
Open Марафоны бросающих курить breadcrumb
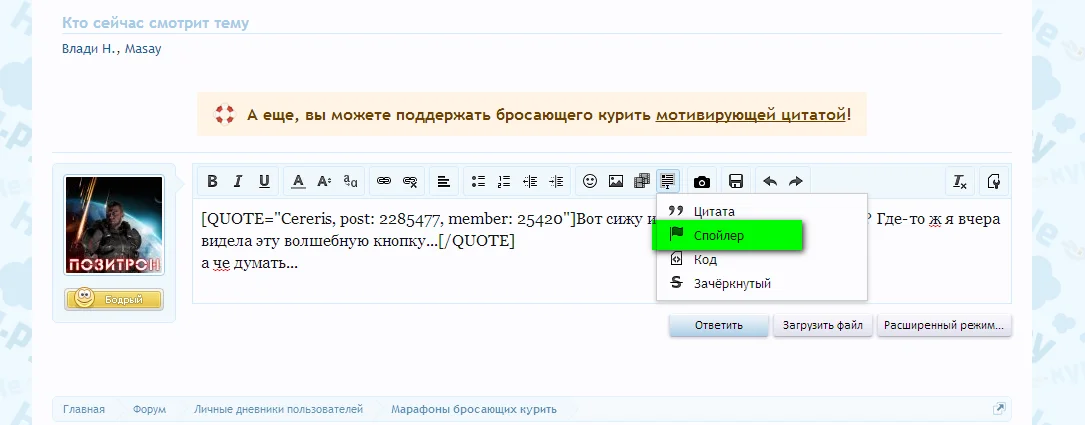(x=473, y=409)
